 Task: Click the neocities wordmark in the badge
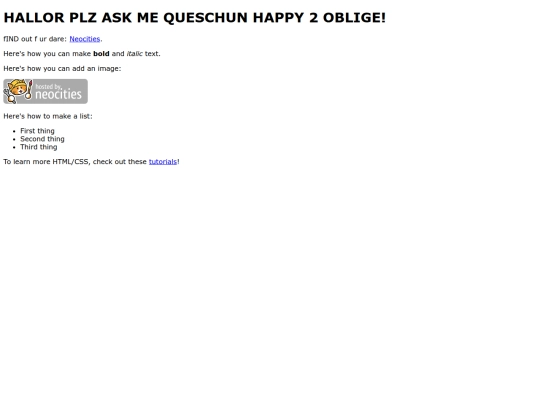(59, 94)
